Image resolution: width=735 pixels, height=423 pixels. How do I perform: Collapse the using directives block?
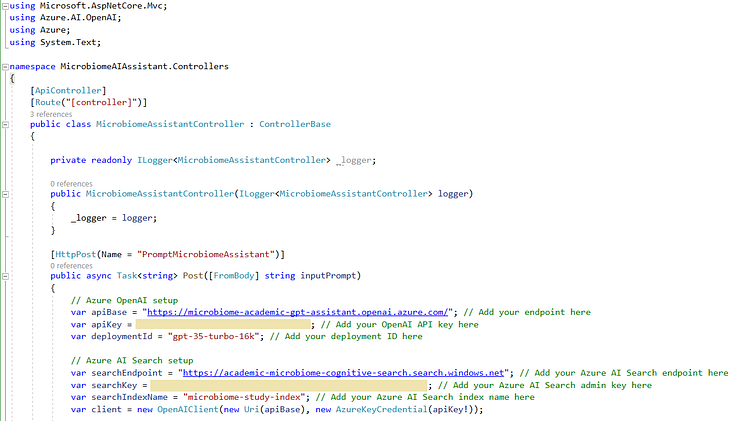tap(5, 6)
